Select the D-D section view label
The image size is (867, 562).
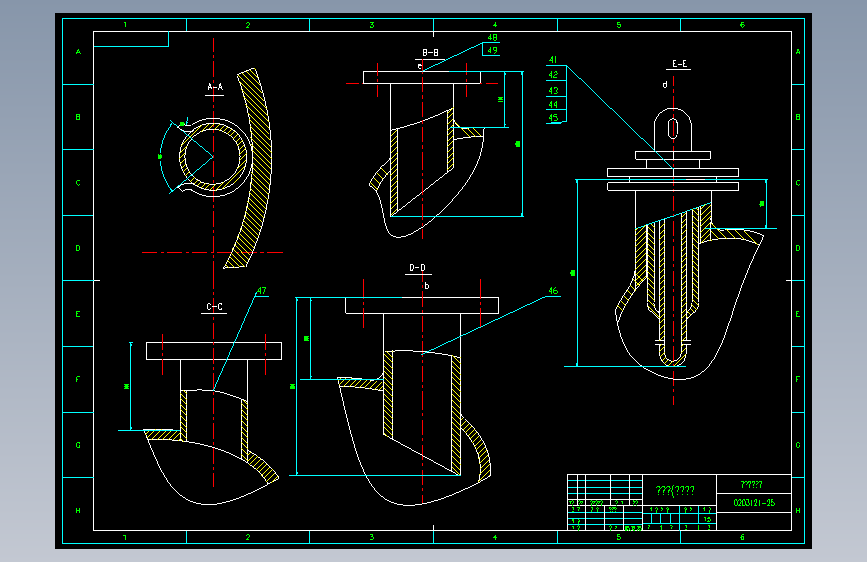tap(417, 268)
